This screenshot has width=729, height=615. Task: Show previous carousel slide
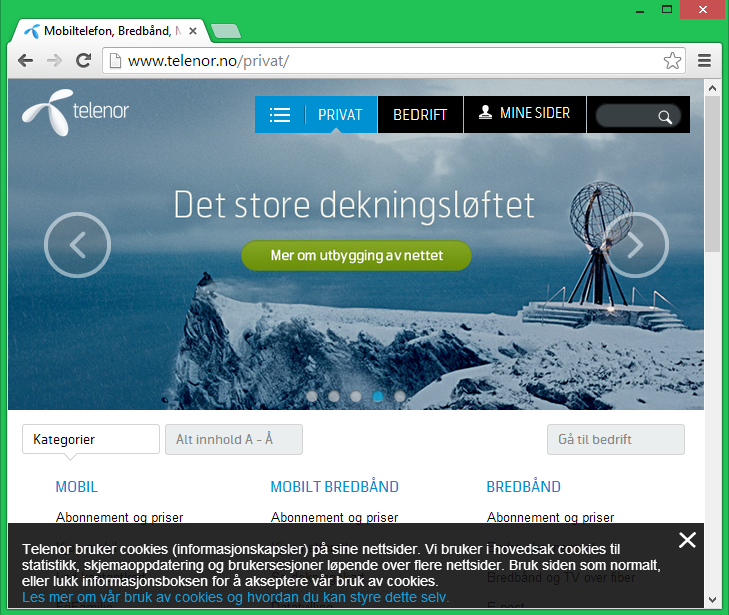tap(78, 245)
